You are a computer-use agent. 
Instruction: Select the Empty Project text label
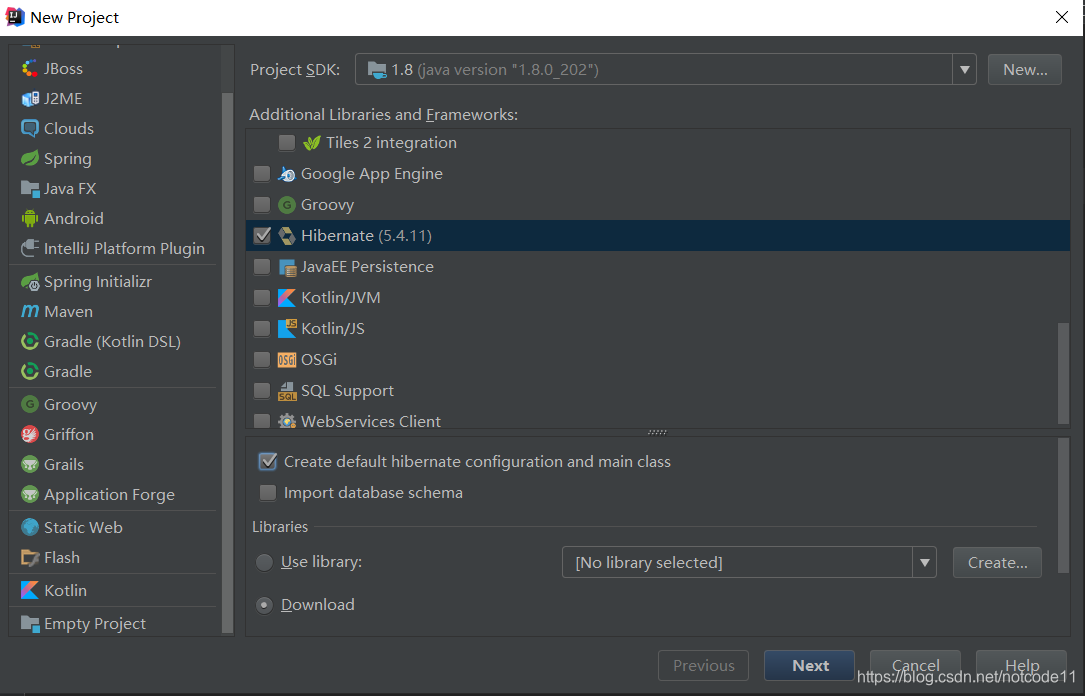(x=95, y=624)
